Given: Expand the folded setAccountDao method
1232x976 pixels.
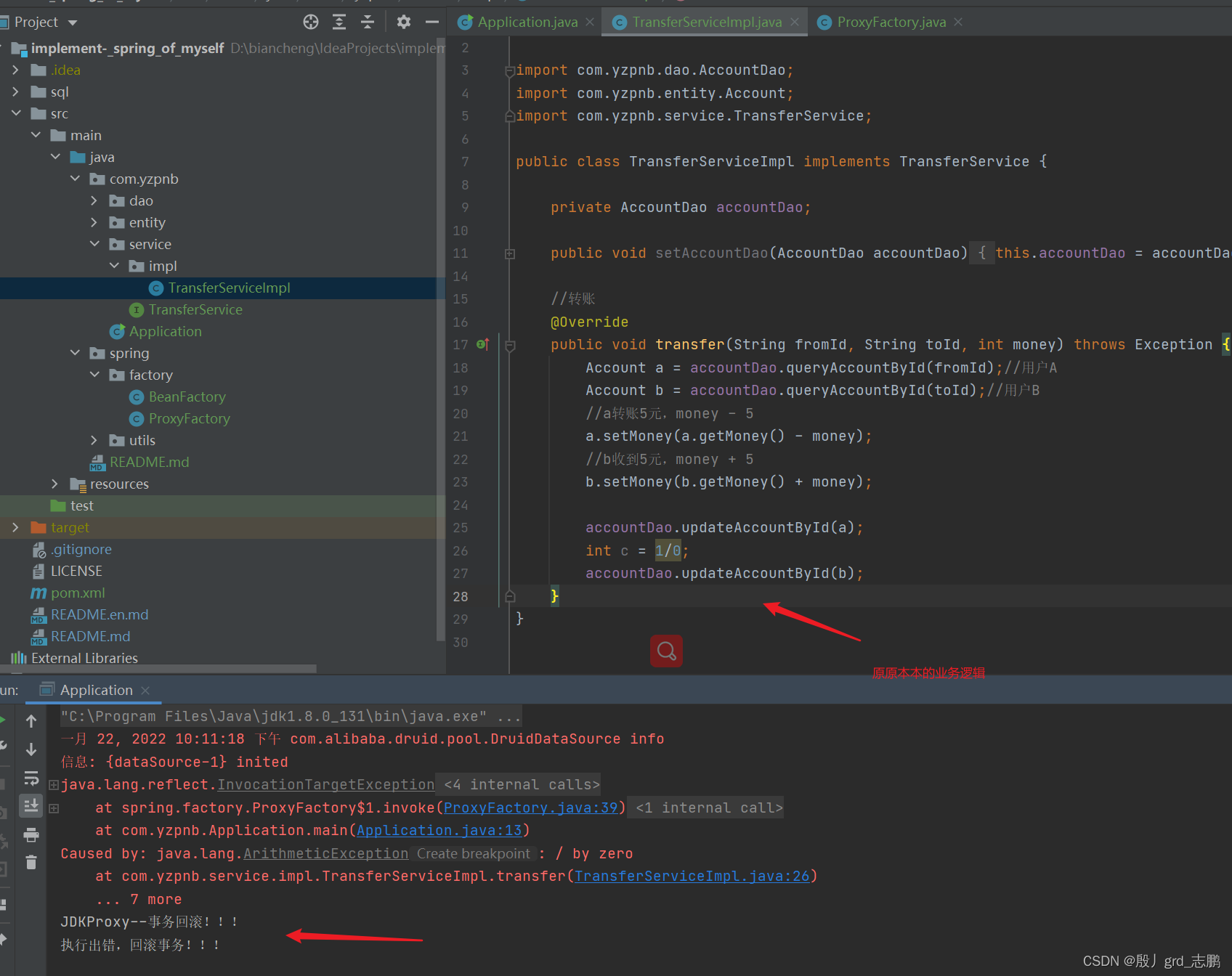Looking at the screenshot, I should point(510,253).
